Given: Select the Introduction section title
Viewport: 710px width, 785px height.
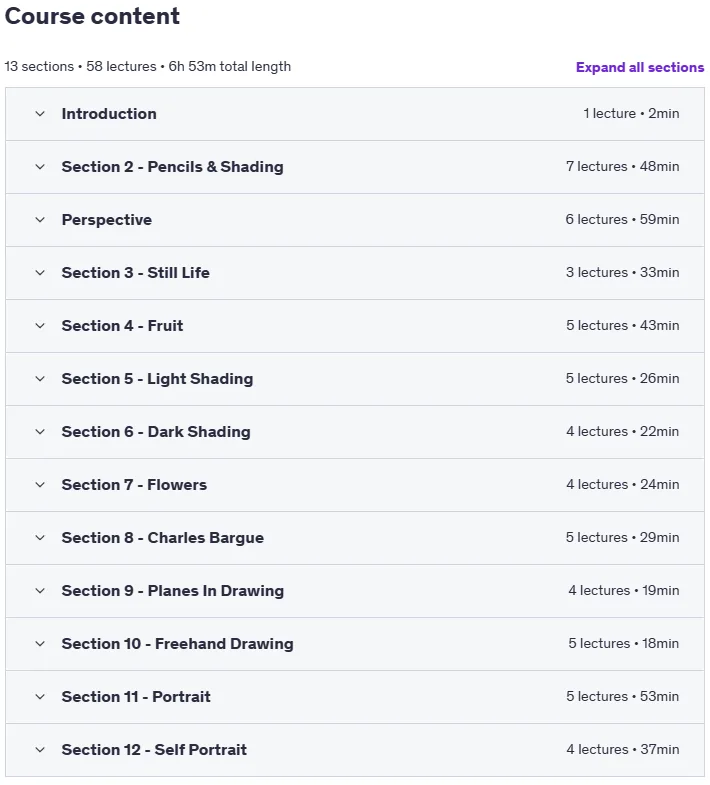Looking at the screenshot, I should click(109, 114).
